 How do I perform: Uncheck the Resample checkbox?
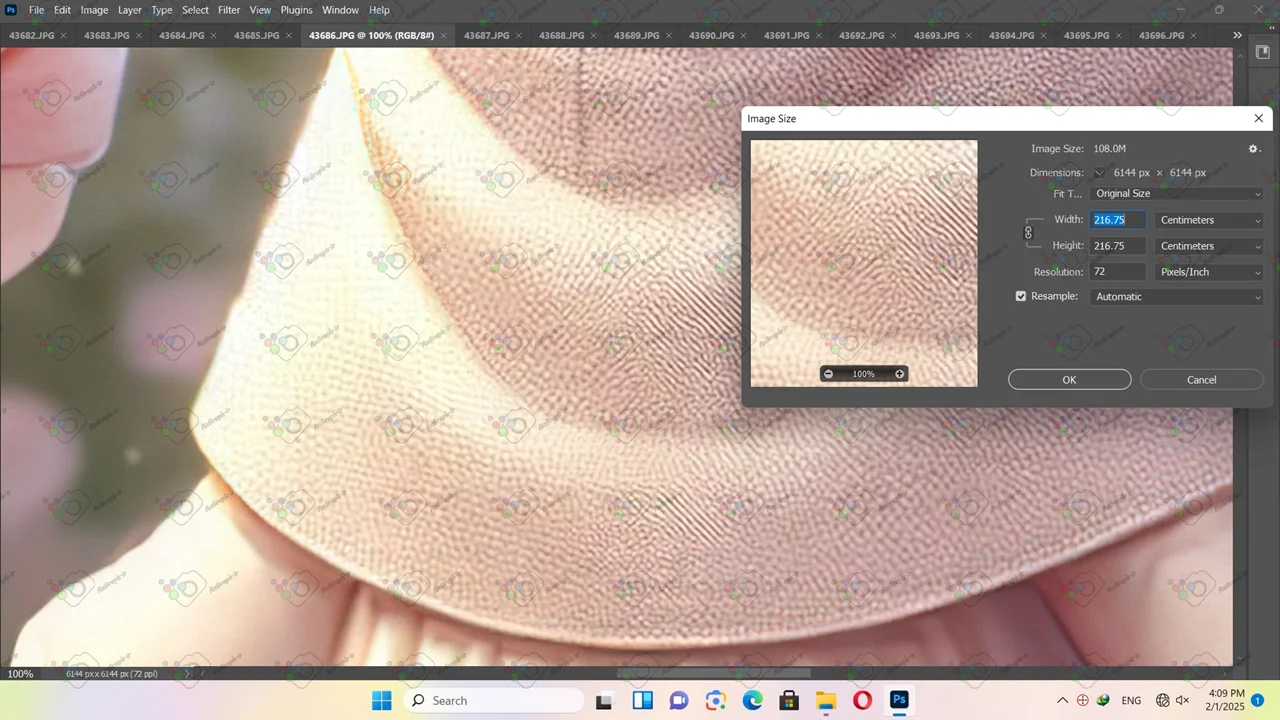(x=1021, y=296)
